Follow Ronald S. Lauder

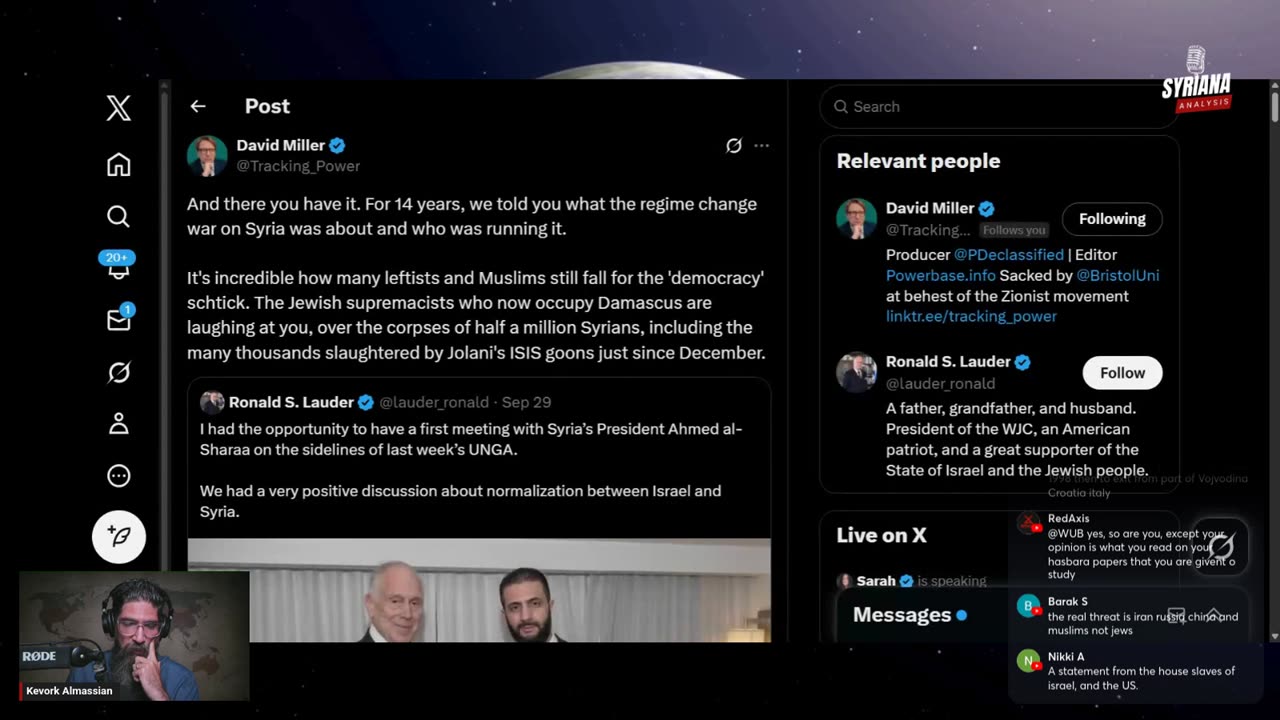pyautogui.click(x=1122, y=373)
